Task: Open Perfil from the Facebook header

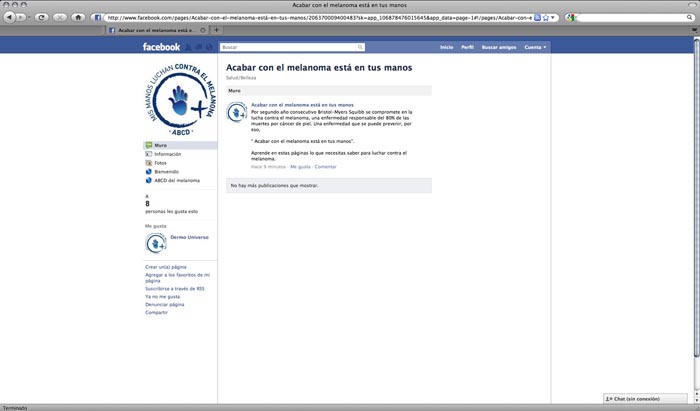Action: [467, 47]
